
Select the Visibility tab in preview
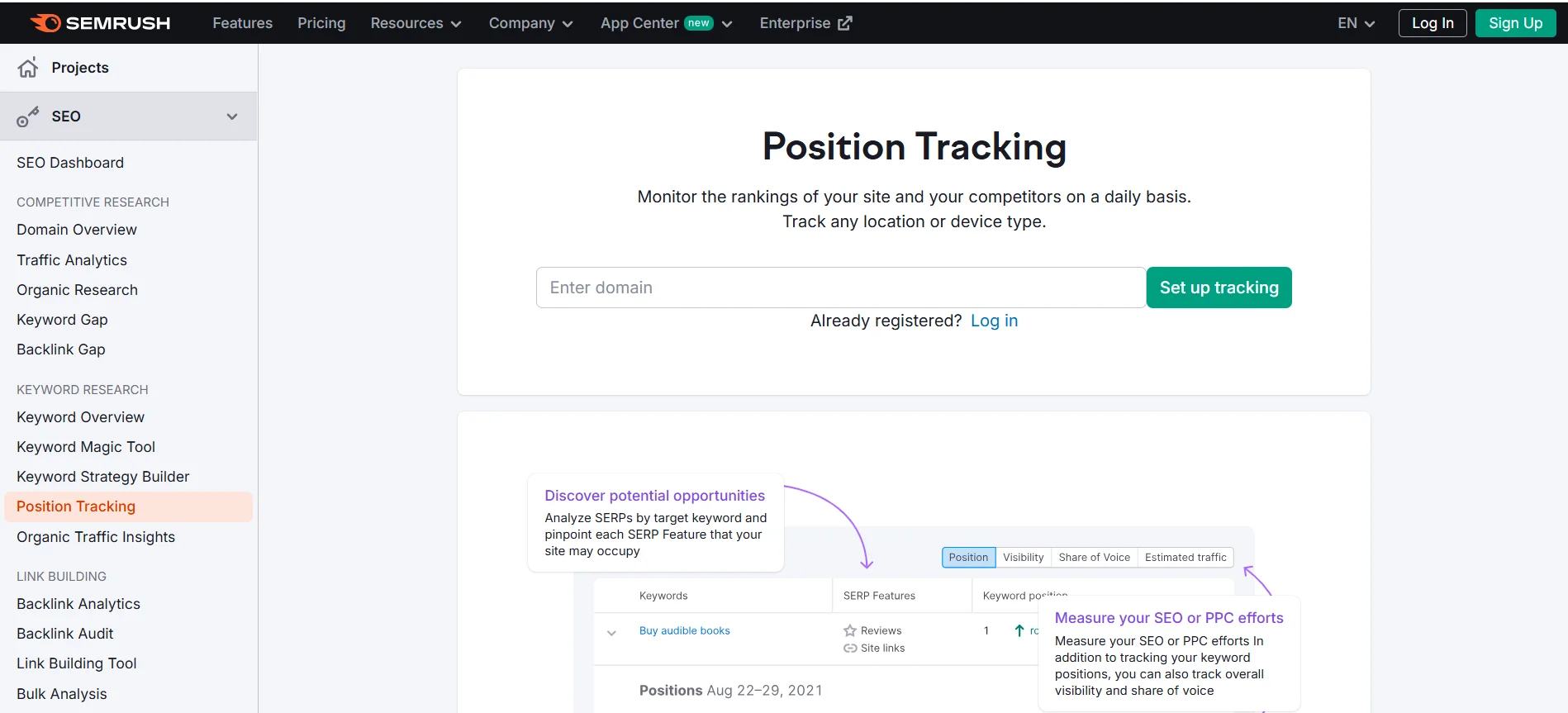click(x=1024, y=558)
